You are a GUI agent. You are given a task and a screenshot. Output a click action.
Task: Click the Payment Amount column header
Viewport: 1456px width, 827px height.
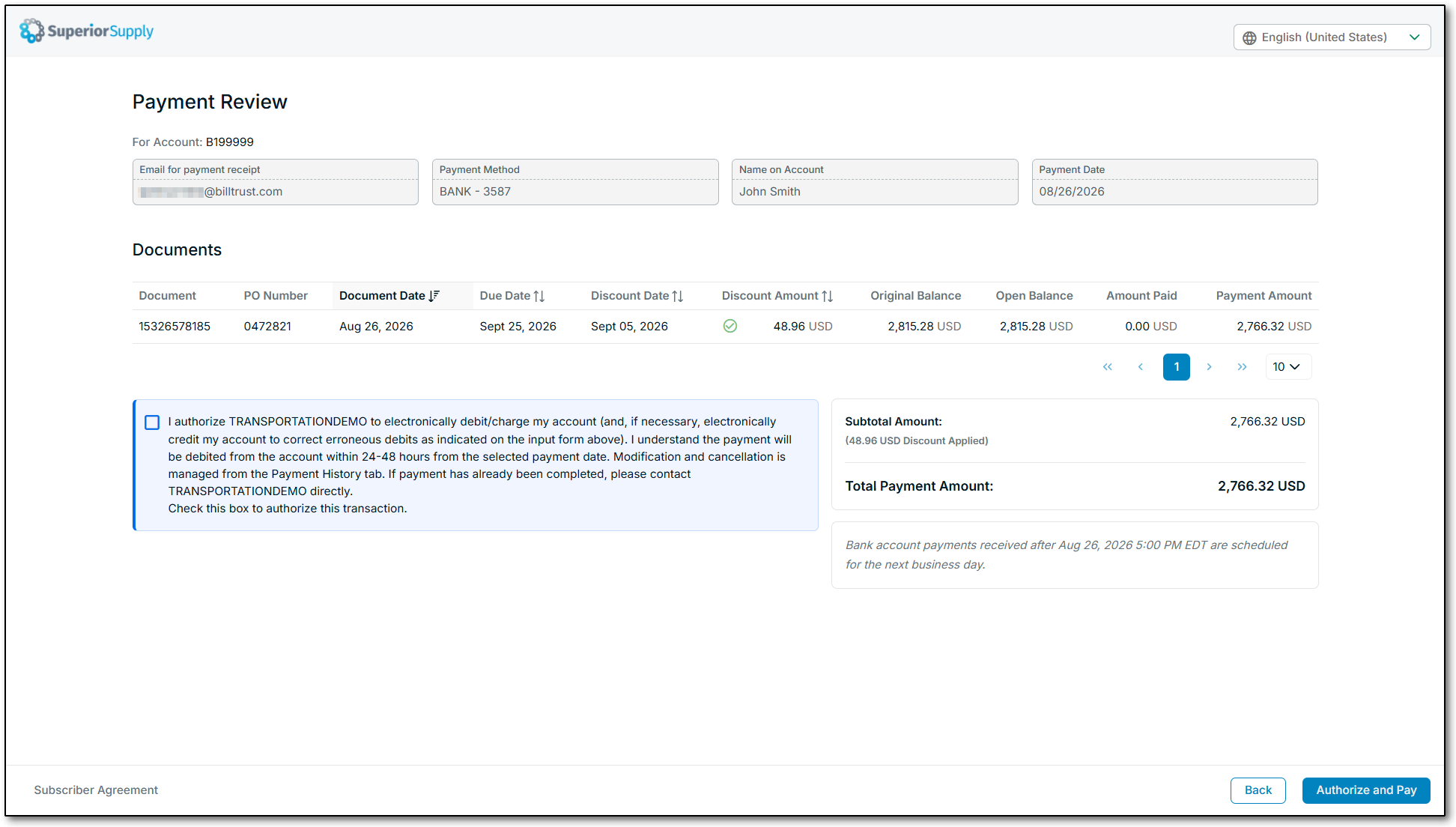1264,296
